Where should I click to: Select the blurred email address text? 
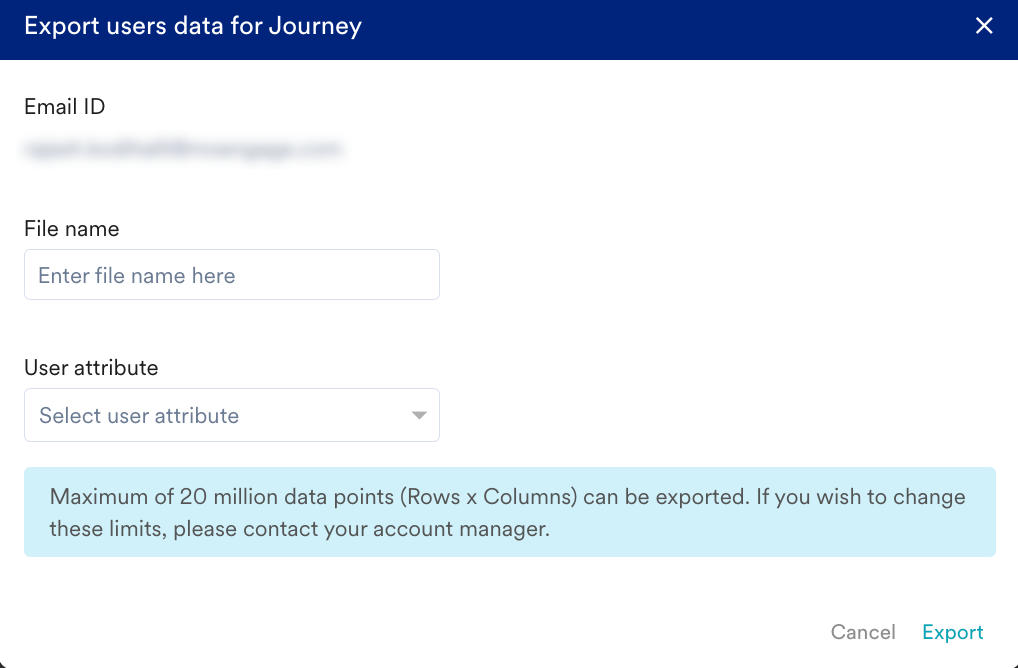coord(184,148)
